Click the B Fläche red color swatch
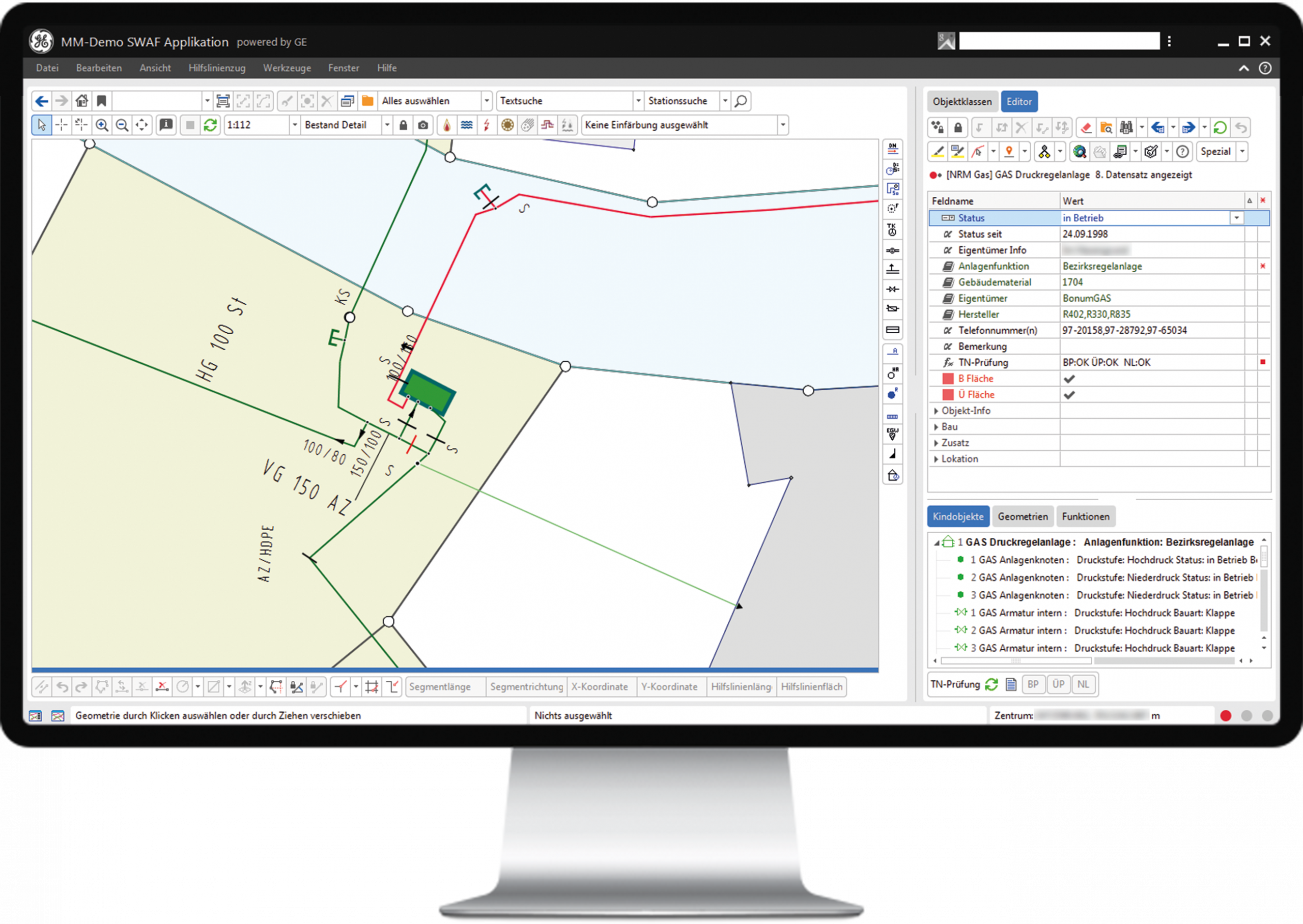This screenshot has width=1303, height=924. point(947,379)
